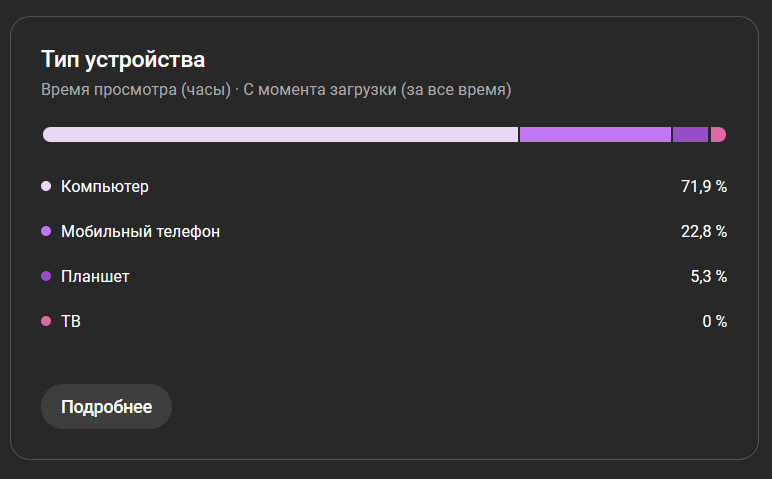Image resolution: width=772 pixels, height=479 pixels.
Task: Click the Подробнее button
Action: coord(106,407)
